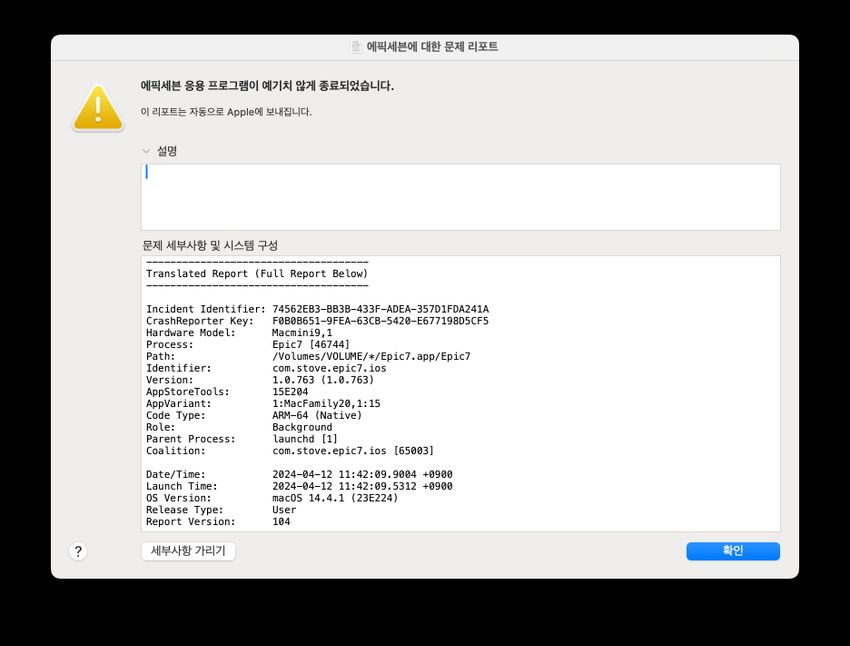Click the OS Version macOS 14.4.1 line
Viewport: 850px width, 646px height.
(272, 498)
